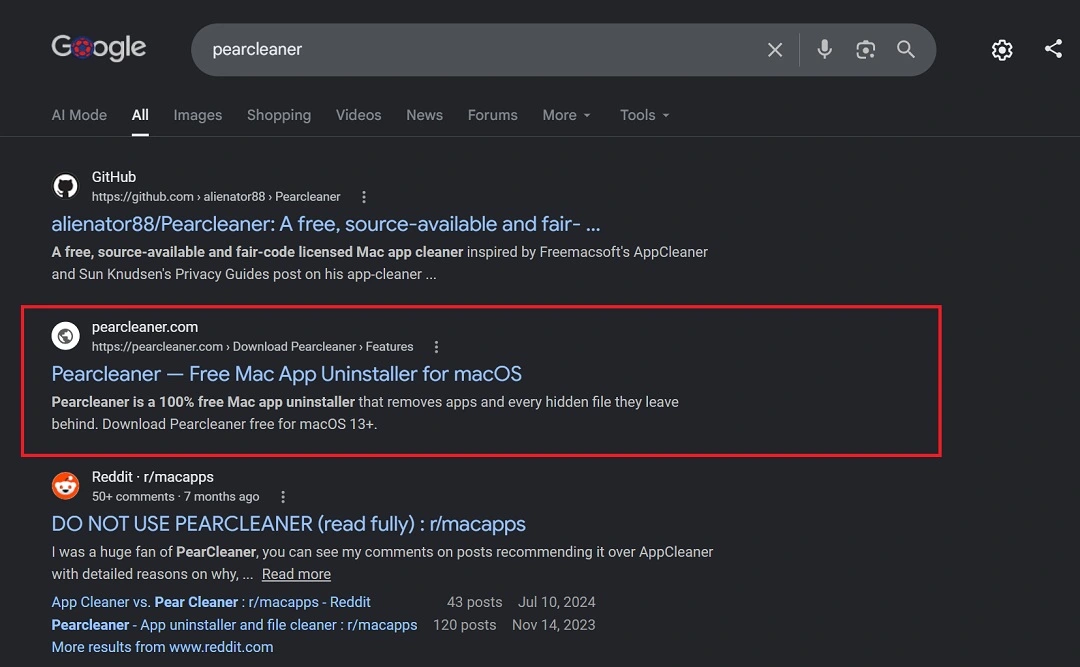1080x667 pixels.
Task: Open three-dot menu for the pearcleaner.com result
Action: point(436,347)
